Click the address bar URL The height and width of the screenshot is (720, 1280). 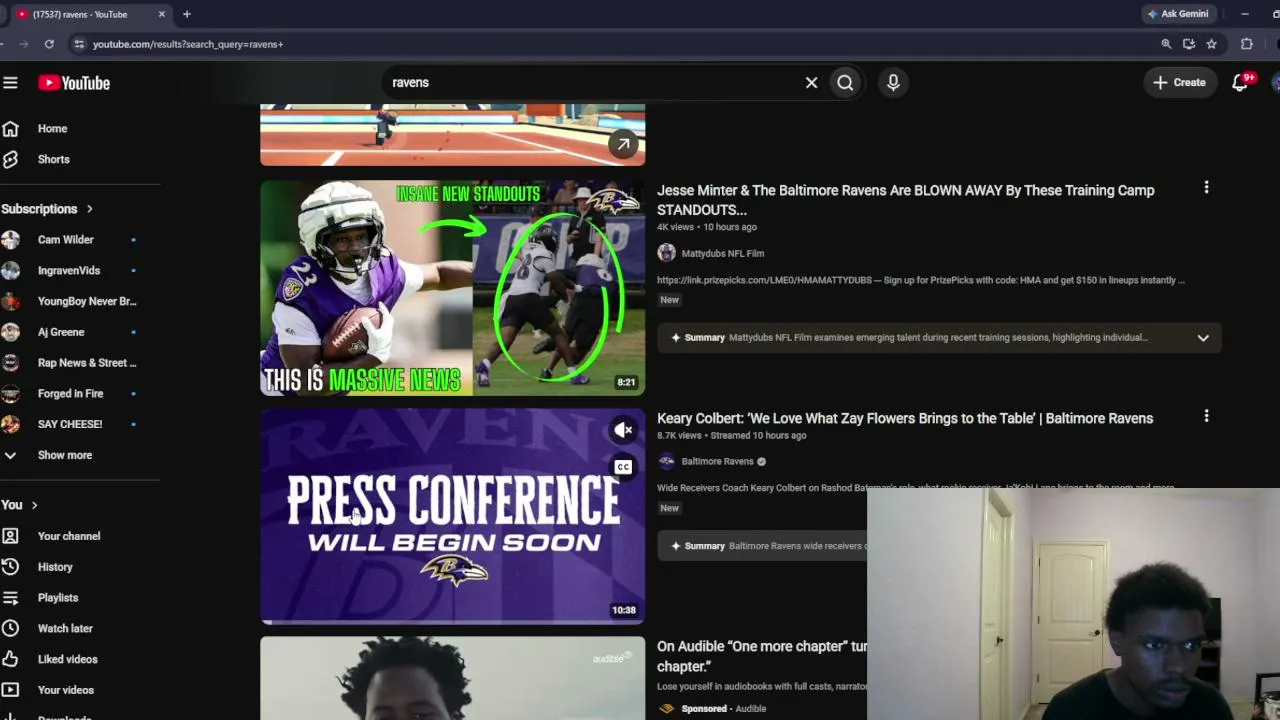click(x=188, y=44)
